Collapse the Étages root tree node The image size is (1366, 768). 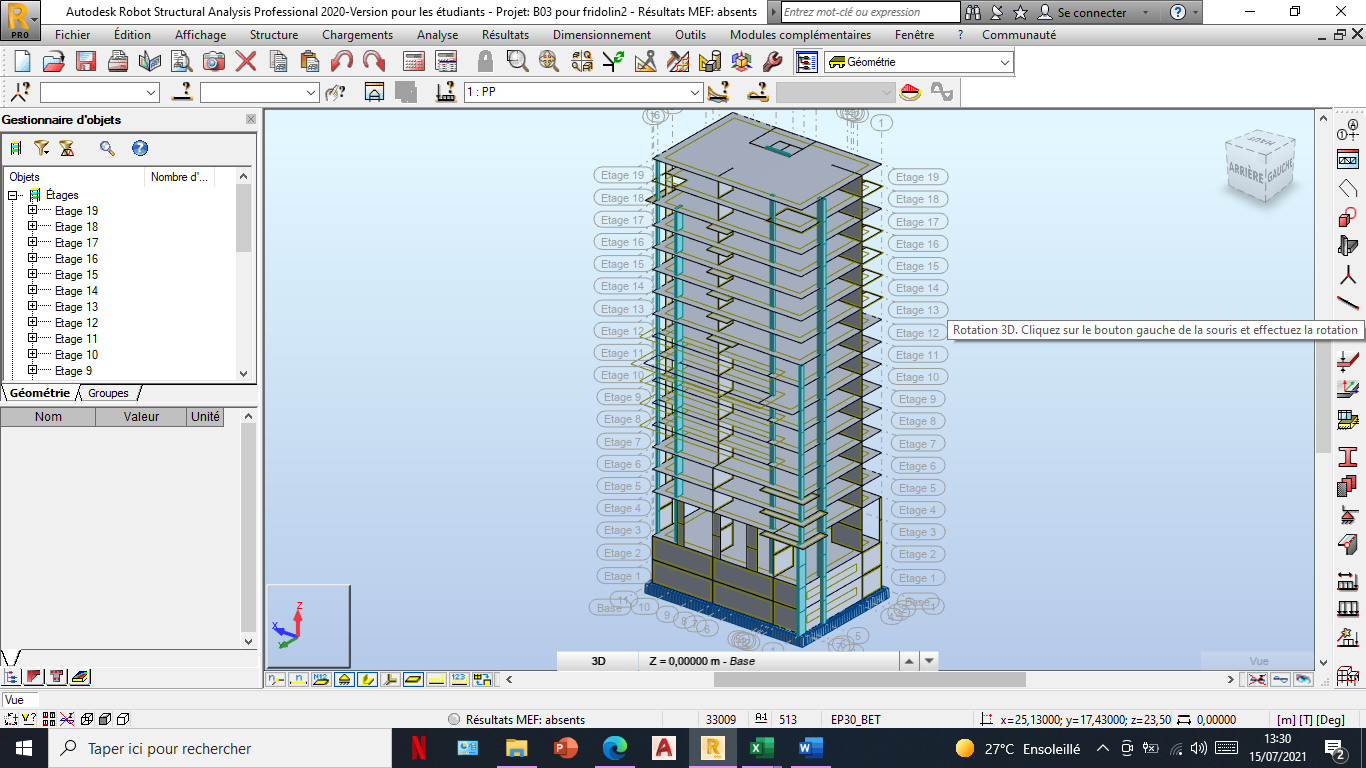tap(13, 195)
